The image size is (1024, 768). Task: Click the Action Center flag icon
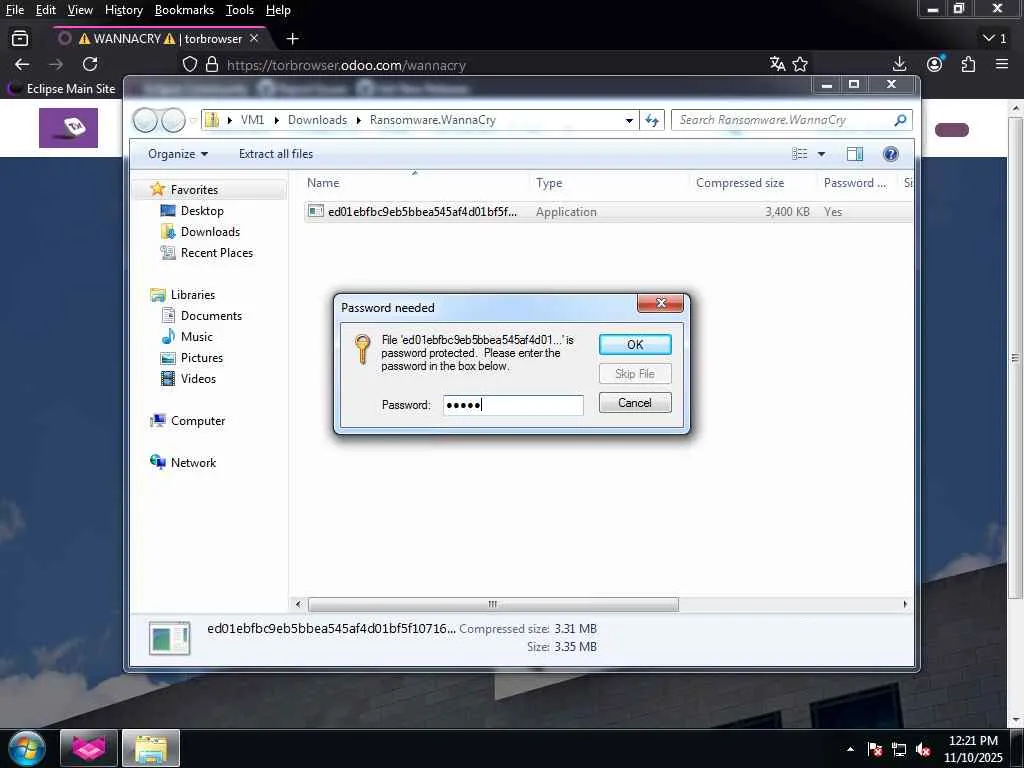click(875, 749)
